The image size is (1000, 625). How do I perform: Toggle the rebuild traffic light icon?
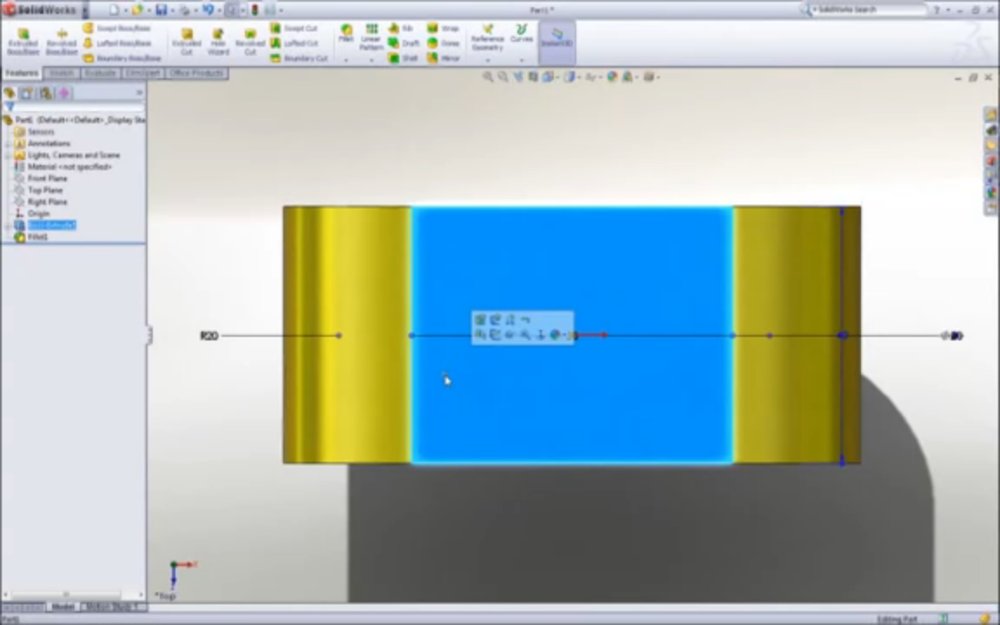254,10
